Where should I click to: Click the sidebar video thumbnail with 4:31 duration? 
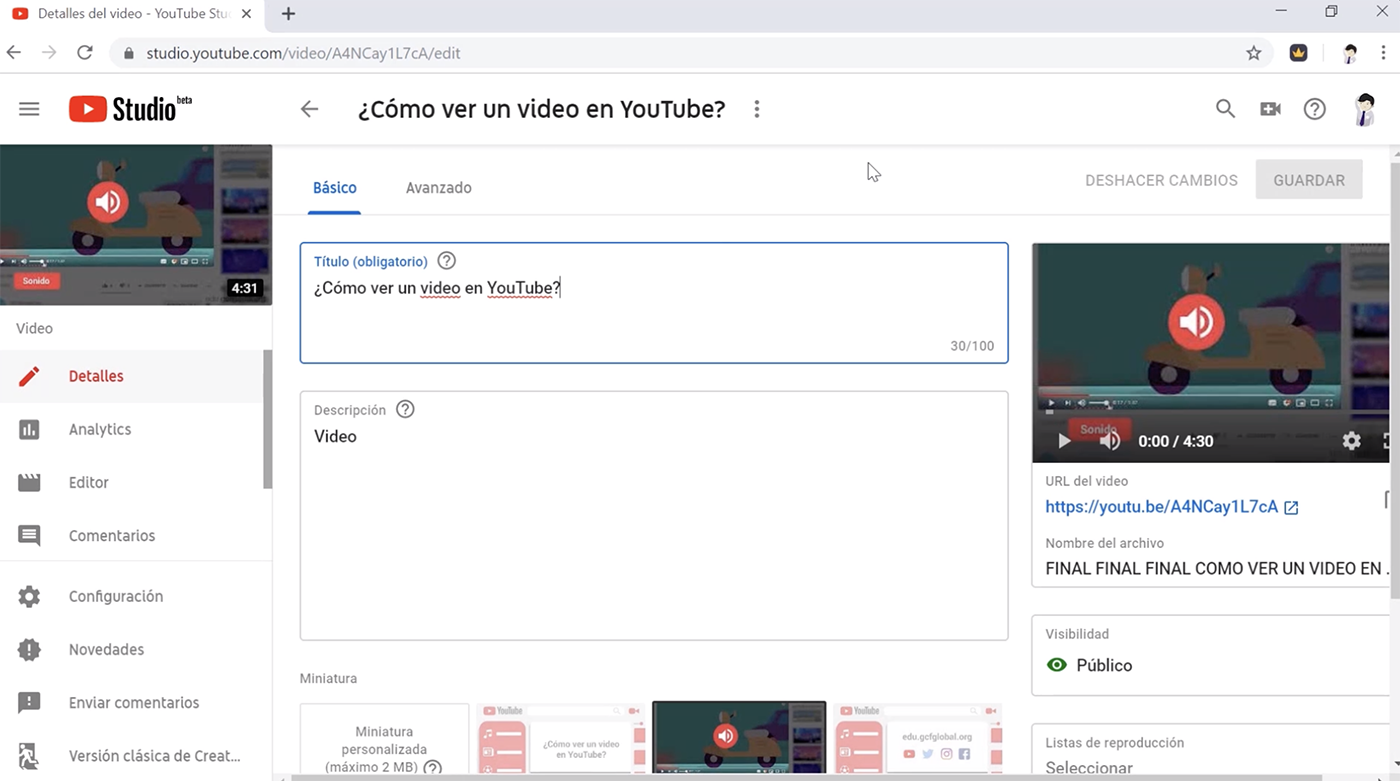(x=136, y=225)
